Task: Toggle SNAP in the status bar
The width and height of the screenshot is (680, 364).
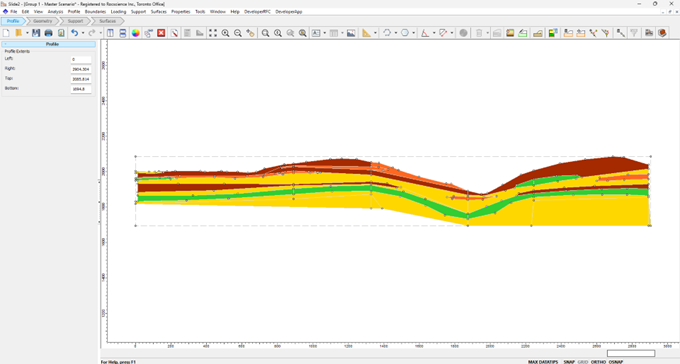Action: coord(569,362)
